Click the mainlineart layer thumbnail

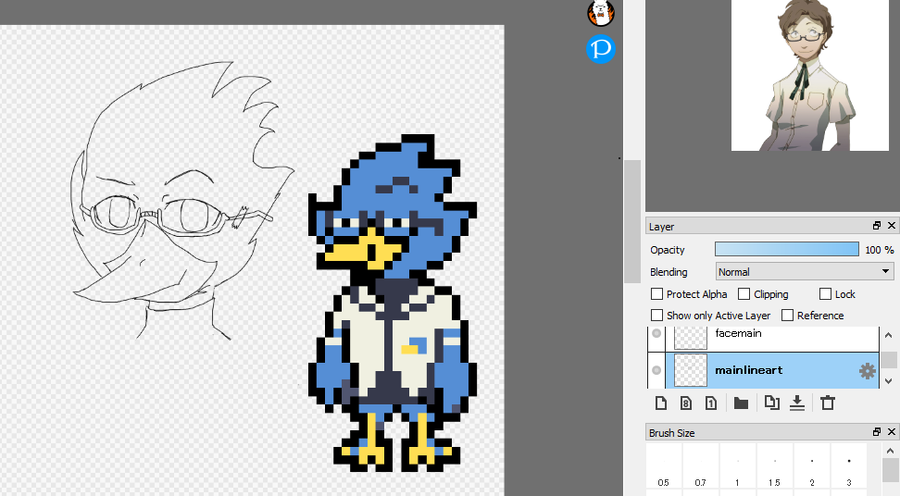click(x=690, y=371)
